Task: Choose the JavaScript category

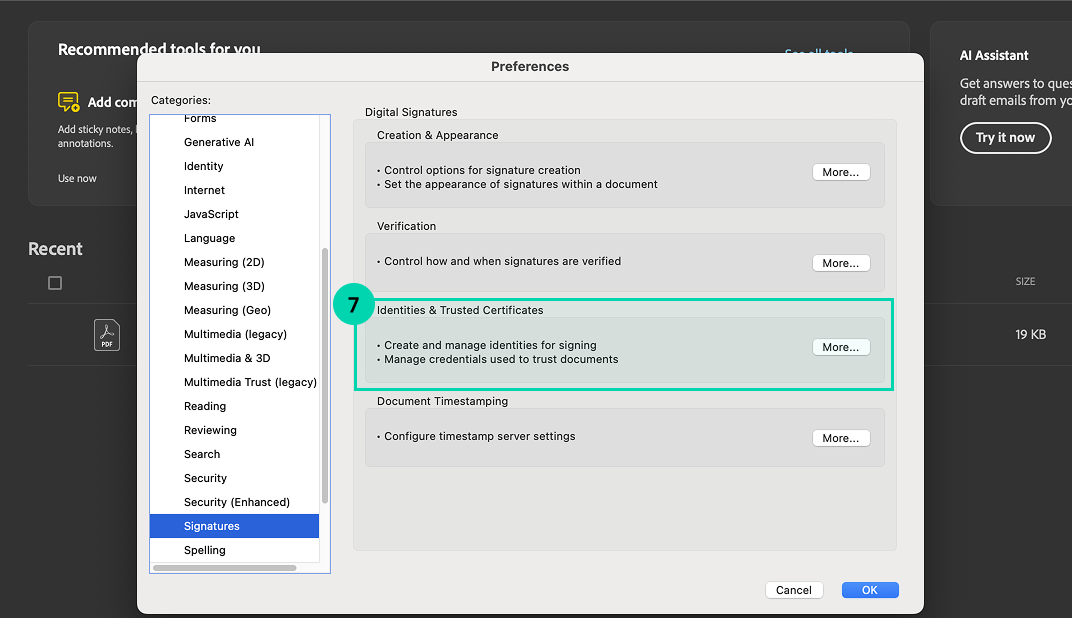Action: point(211,214)
